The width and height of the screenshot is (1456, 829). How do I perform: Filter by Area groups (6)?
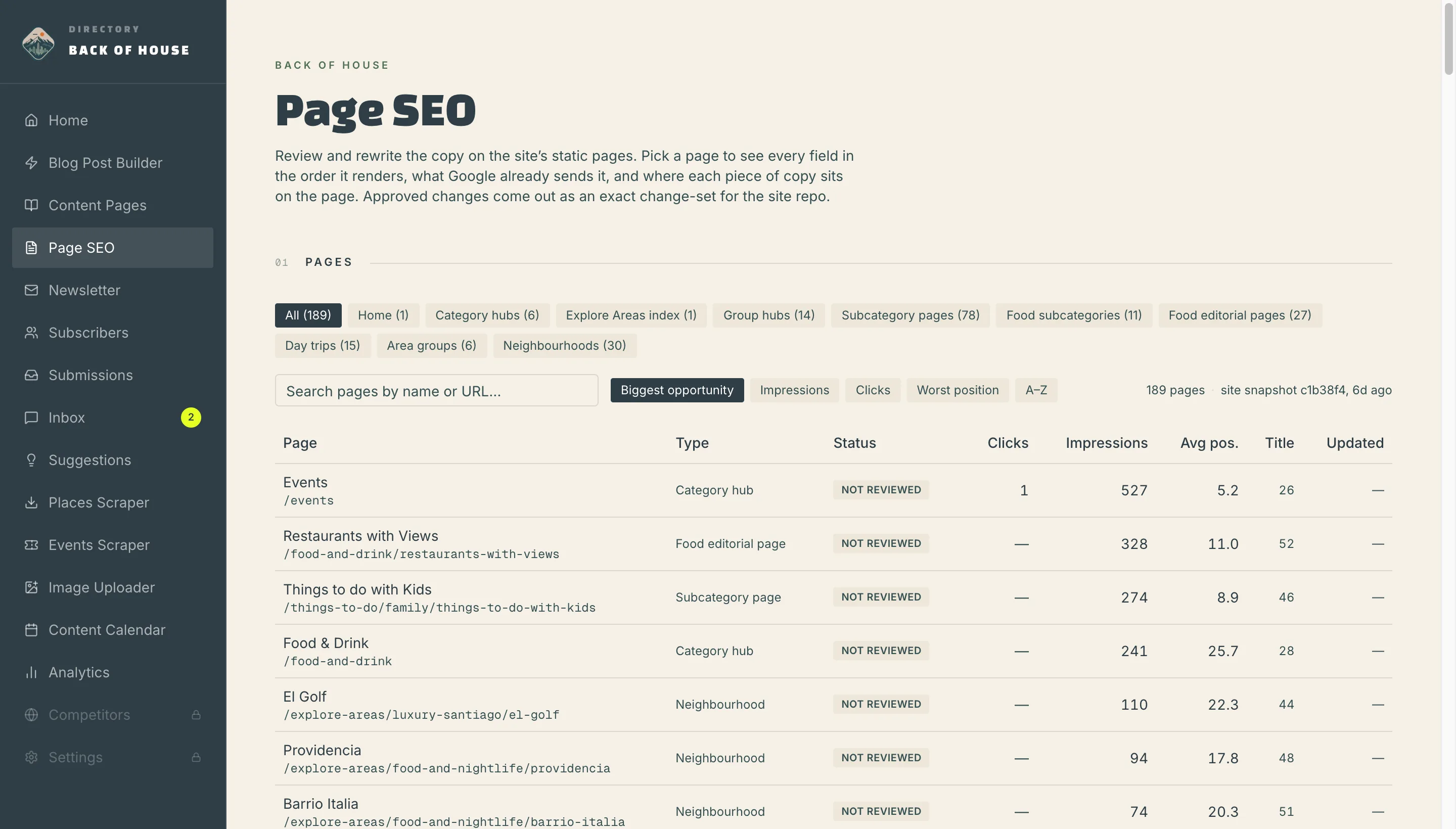[x=432, y=346]
